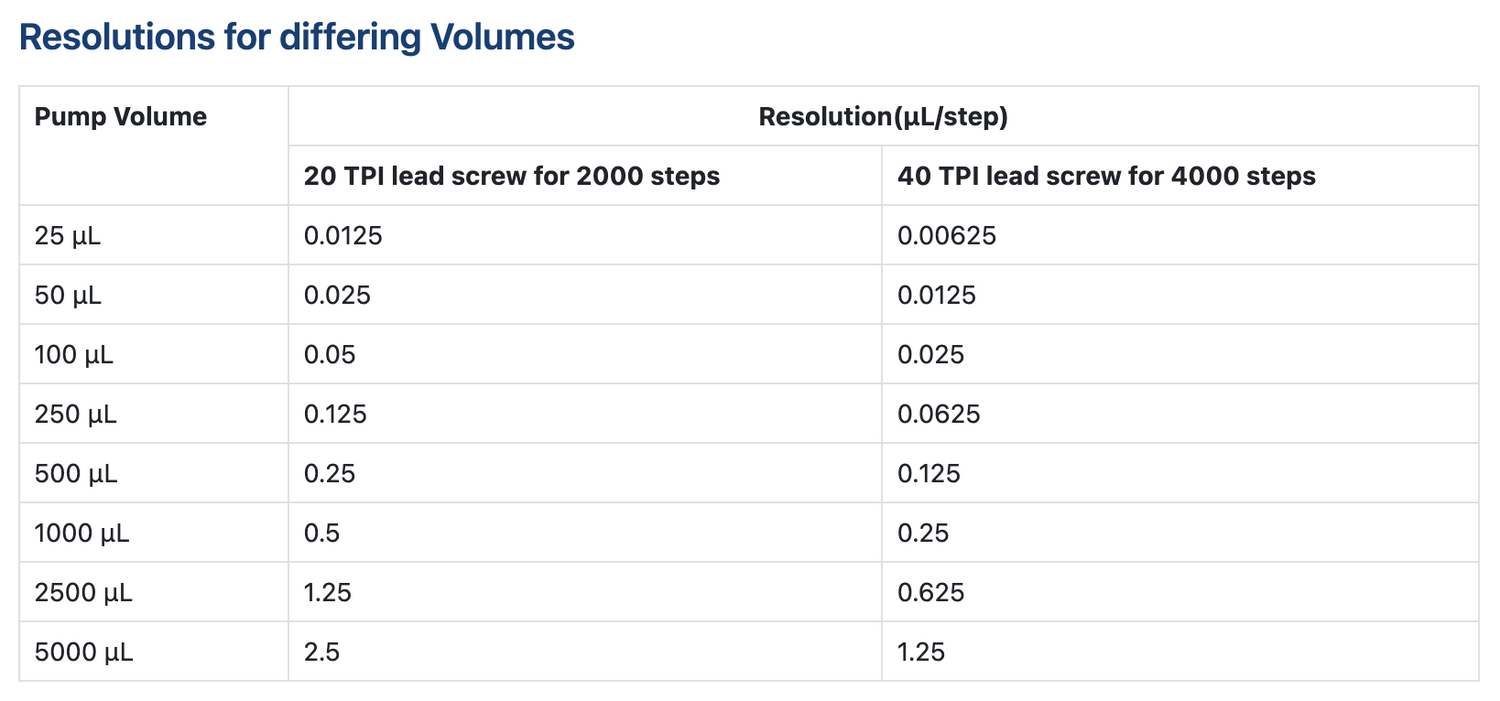1500x701 pixels.
Task: Click the 0.00625 resolution value
Action: (946, 236)
